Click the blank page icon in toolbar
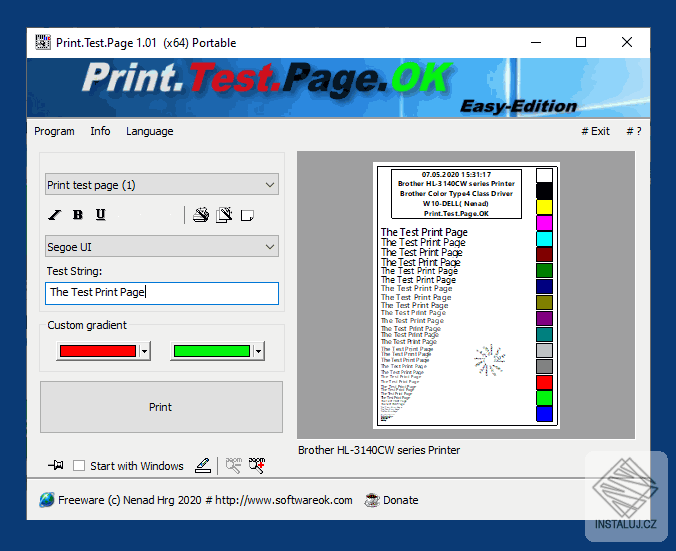Screen dimensions: 676x551 [247, 215]
